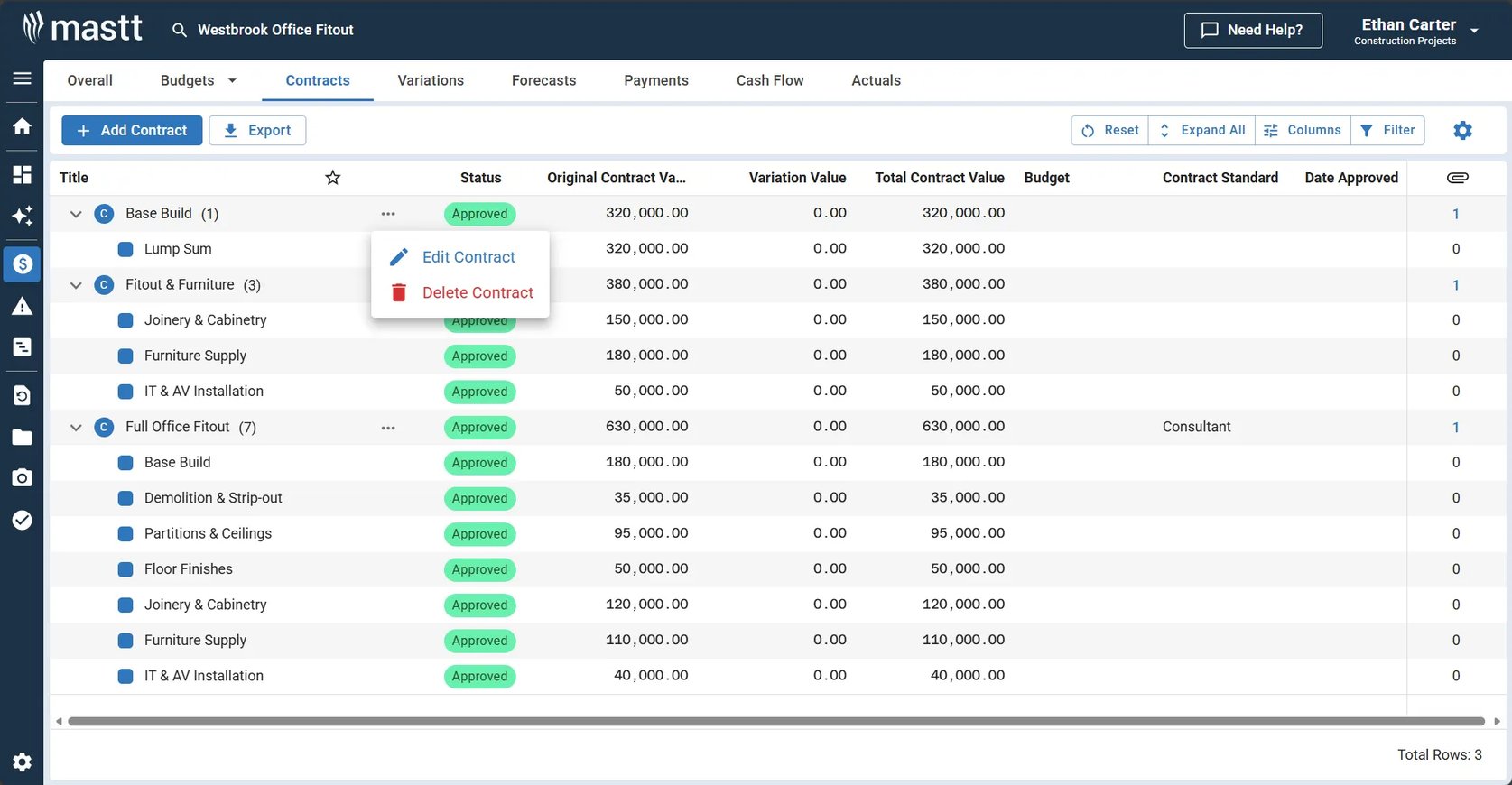1512x785 pixels.
Task: Click the horizontal table scrollbar
Action: click(776, 721)
